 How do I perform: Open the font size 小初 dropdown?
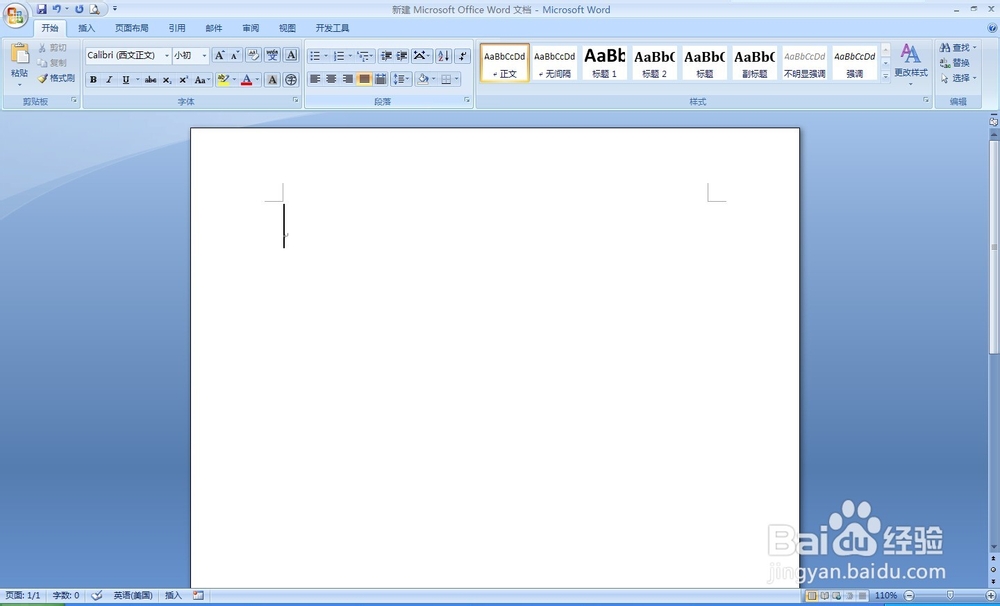coord(205,55)
